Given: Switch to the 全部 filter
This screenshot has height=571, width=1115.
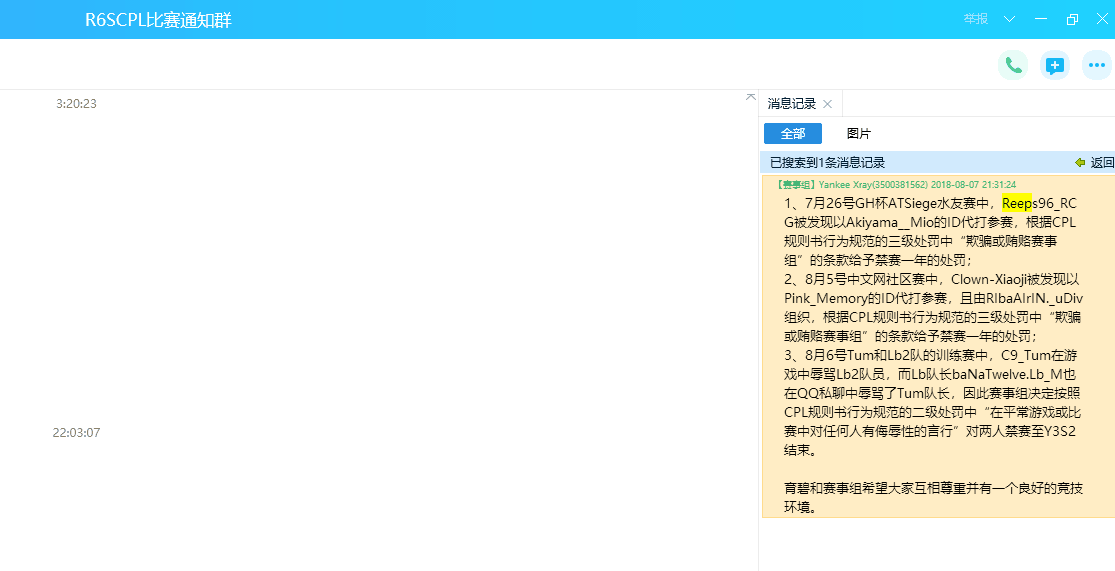Looking at the screenshot, I should tap(793, 134).
